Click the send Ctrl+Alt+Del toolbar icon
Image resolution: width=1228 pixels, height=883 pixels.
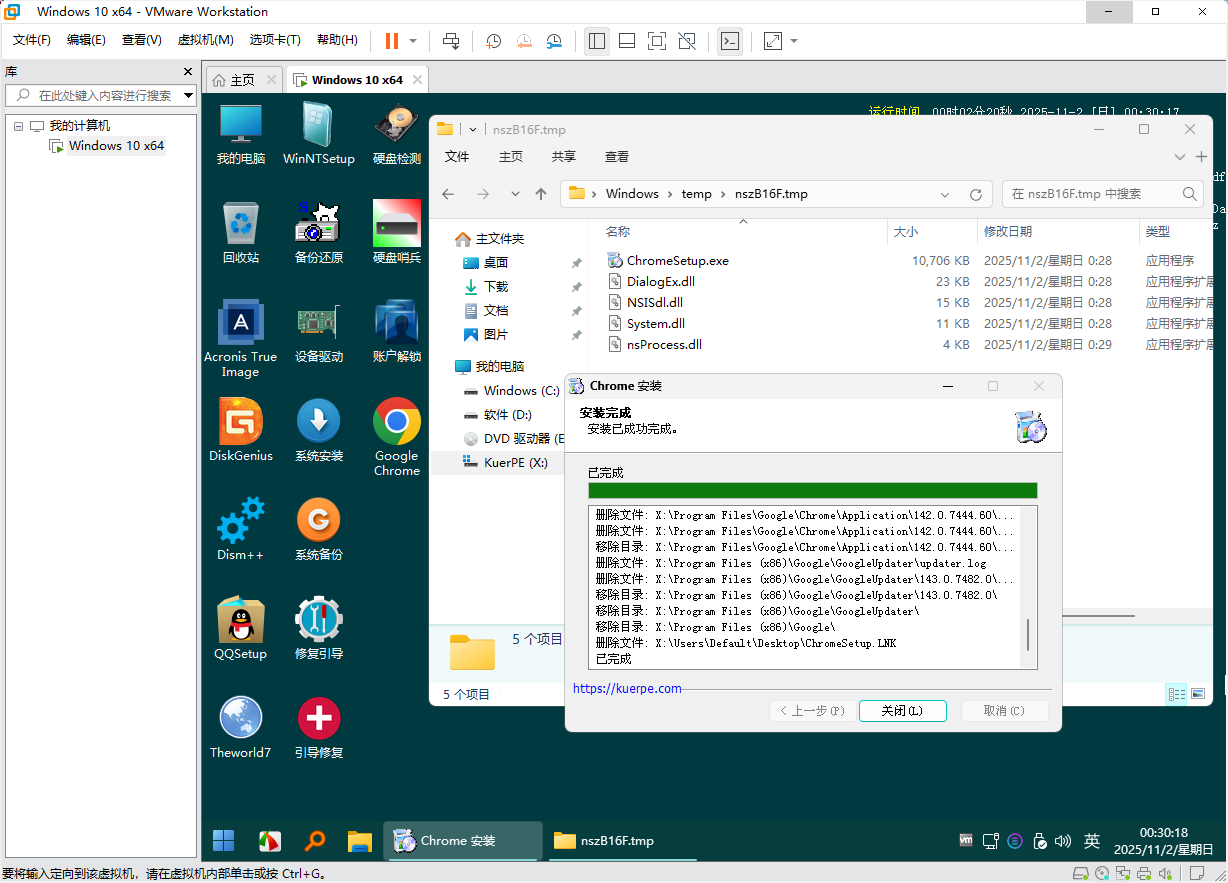(451, 41)
